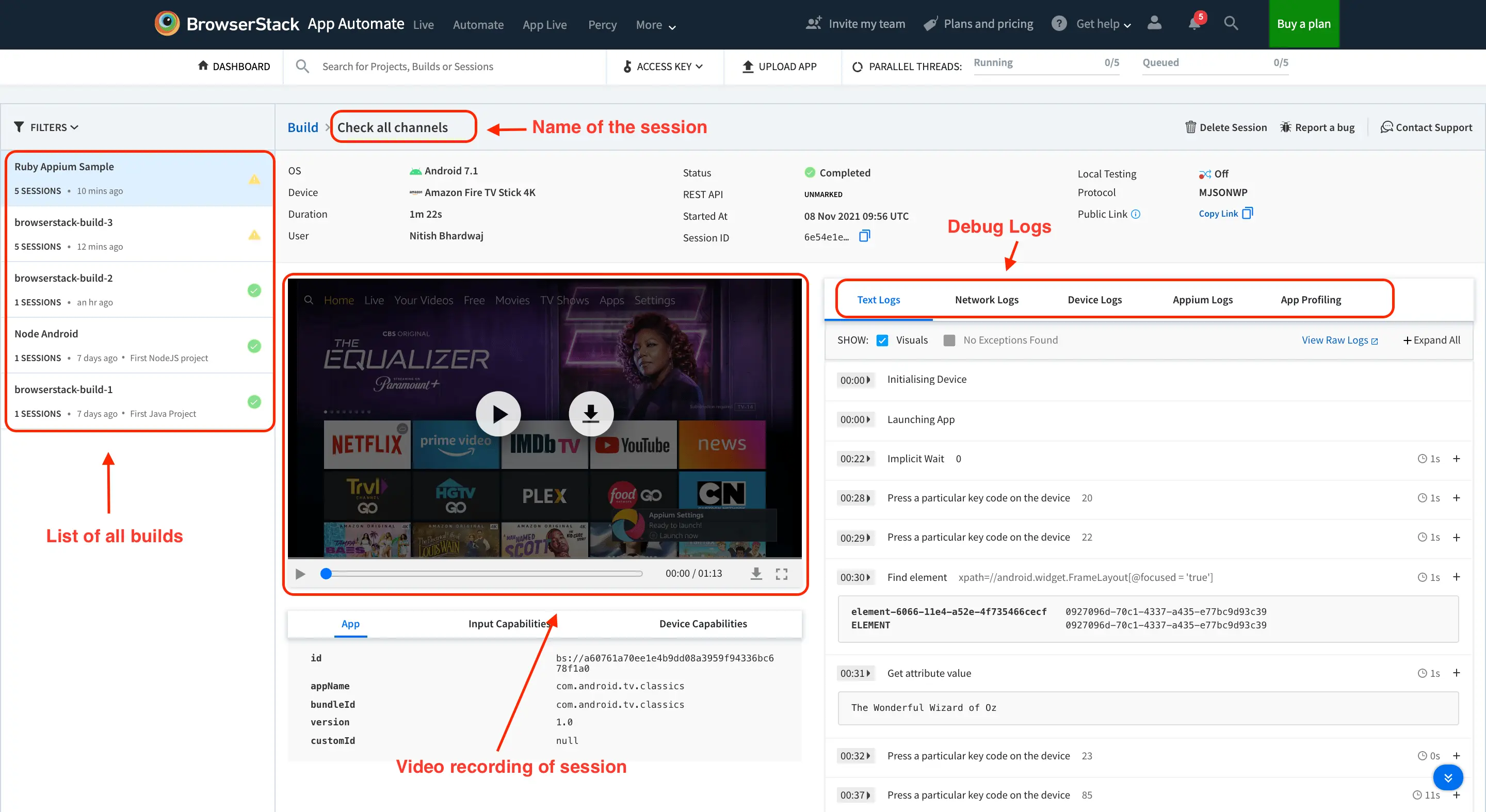The image size is (1486, 812).
Task: Toggle the No Exceptions Found checkbox
Action: 949,340
